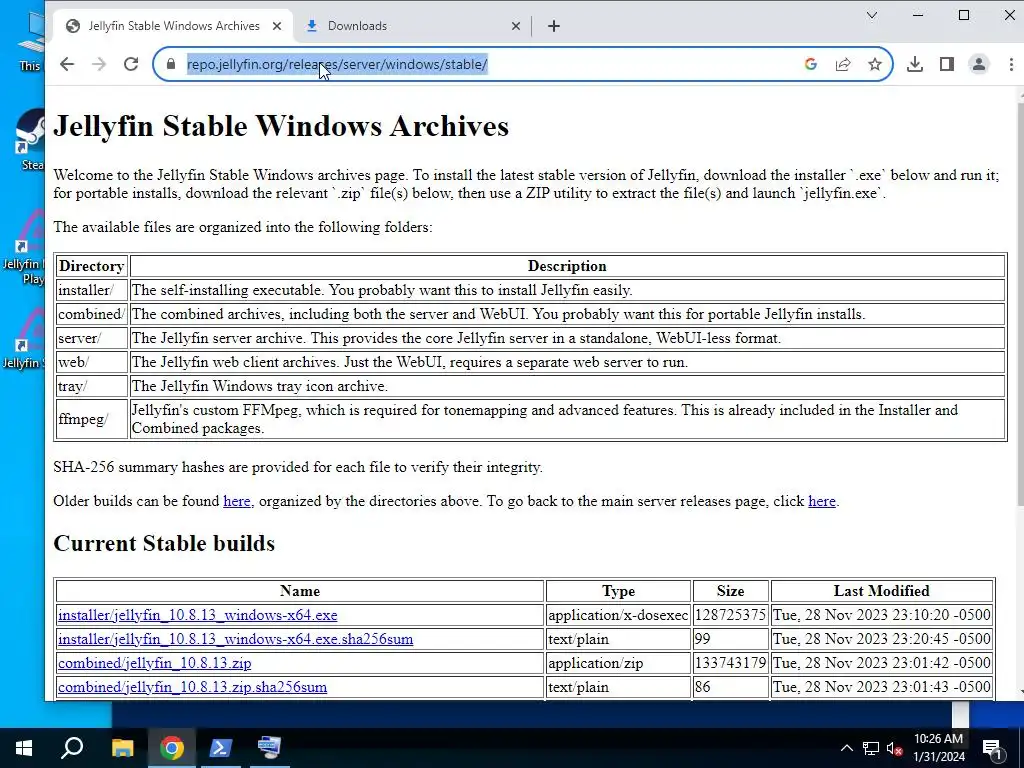Click the forward navigation arrow
1024x768 pixels.
click(99, 64)
